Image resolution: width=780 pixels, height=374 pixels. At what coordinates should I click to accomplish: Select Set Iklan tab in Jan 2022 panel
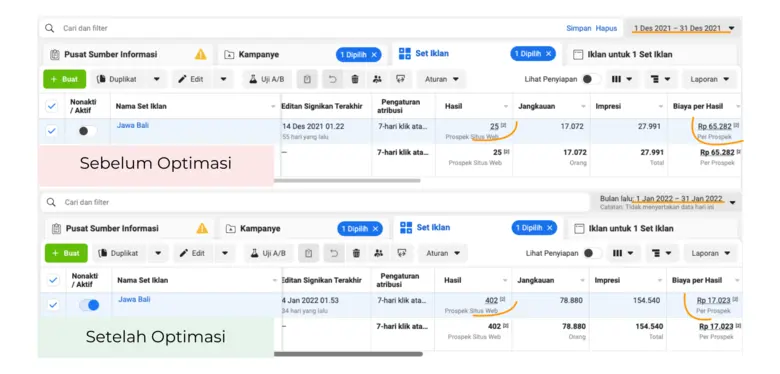click(478, 228)
